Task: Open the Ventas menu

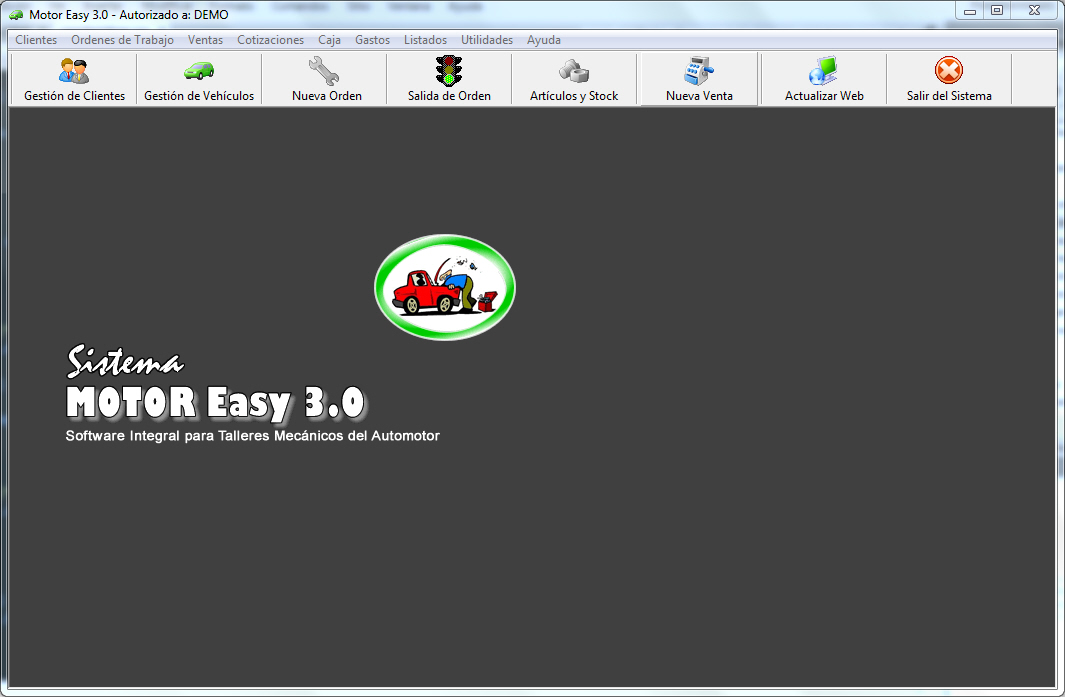Action: [205, 40]
